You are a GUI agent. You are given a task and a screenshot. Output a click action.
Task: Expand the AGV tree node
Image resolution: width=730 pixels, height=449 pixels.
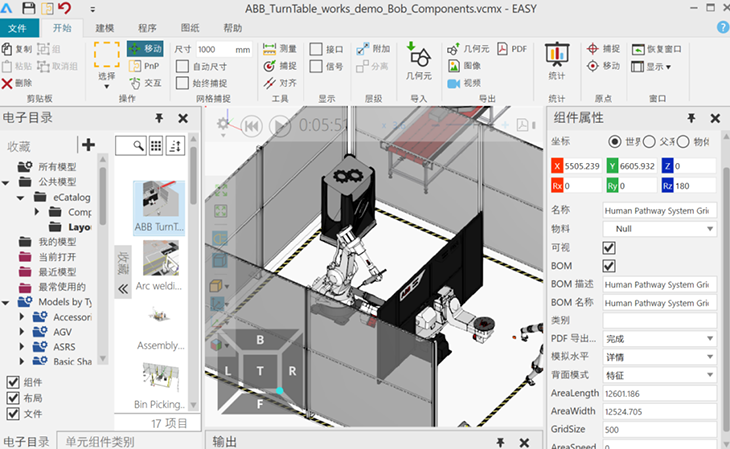[x=24, y=332]
